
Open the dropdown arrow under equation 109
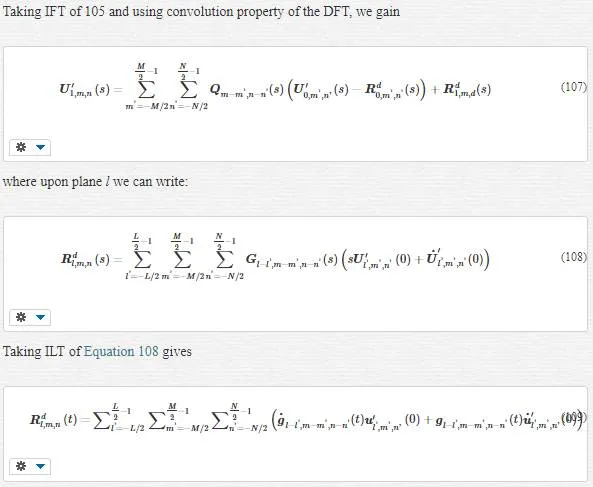pos(40,466)
